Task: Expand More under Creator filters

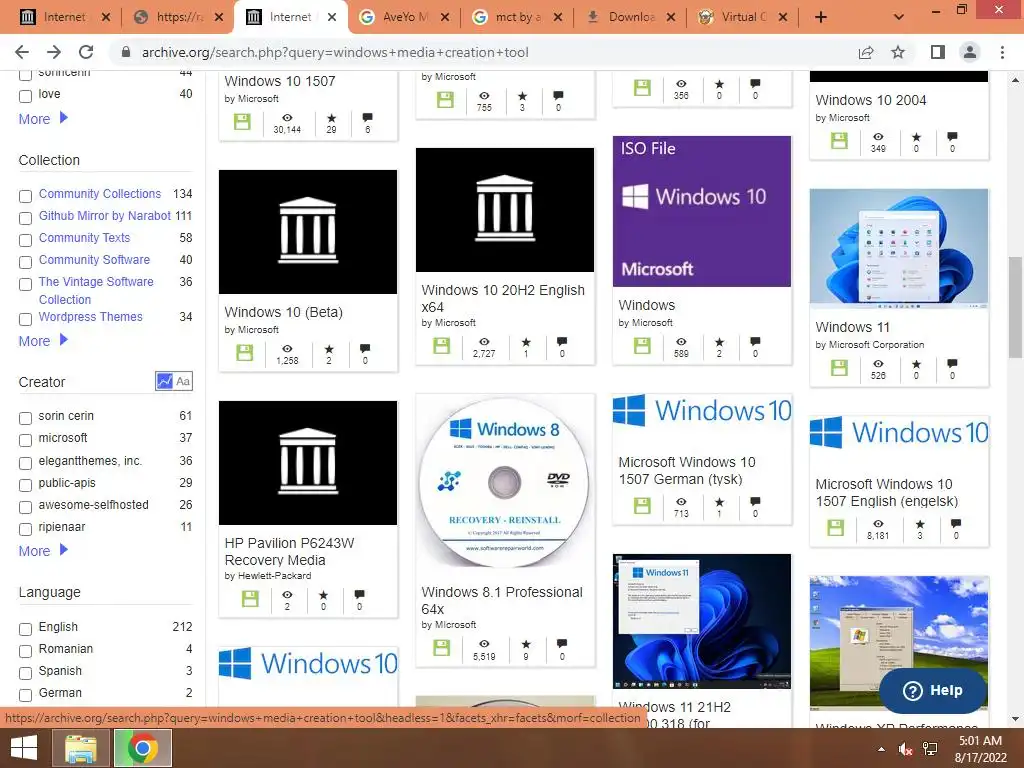Action: [43, 551]
